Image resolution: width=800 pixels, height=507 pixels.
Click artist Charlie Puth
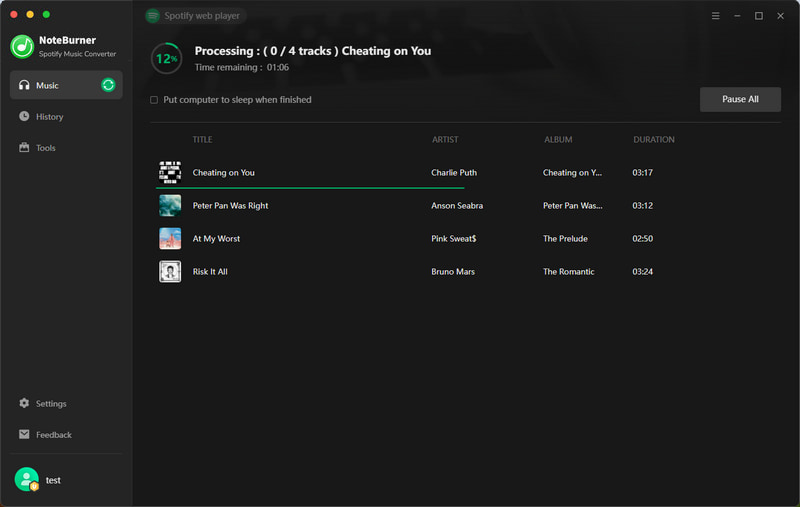(454, 172)
